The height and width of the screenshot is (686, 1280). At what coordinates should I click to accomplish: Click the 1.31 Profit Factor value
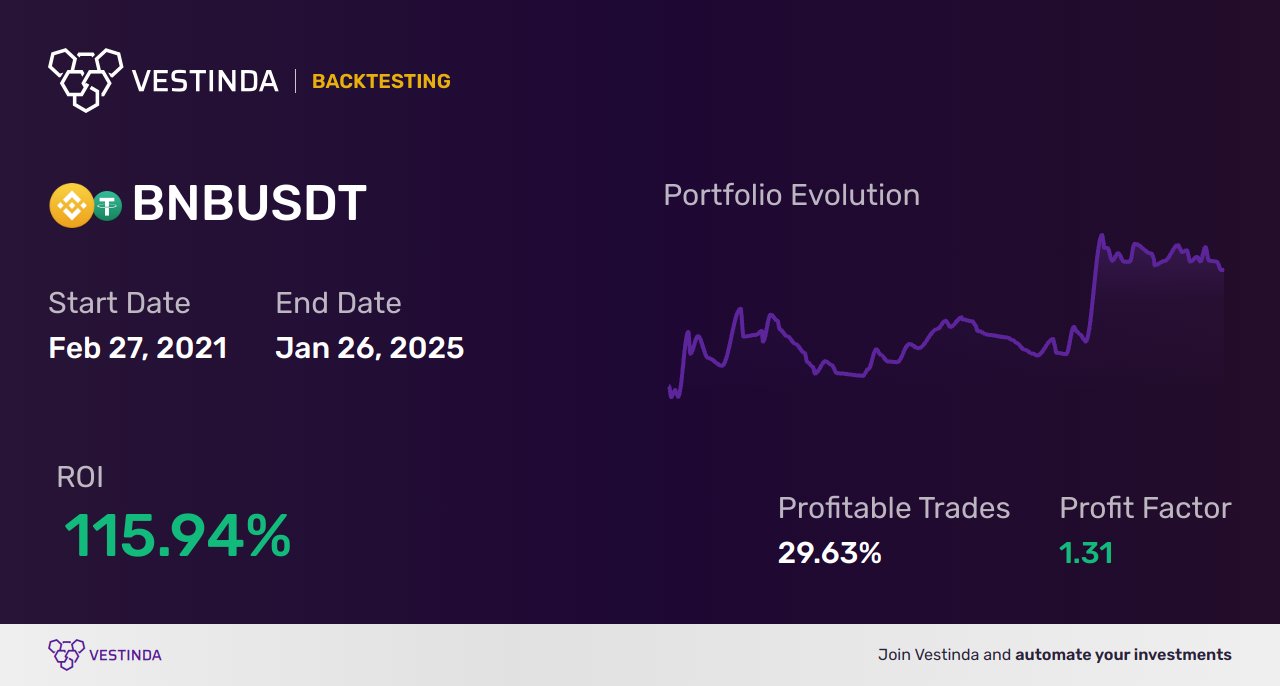[x=1086, y=553]
